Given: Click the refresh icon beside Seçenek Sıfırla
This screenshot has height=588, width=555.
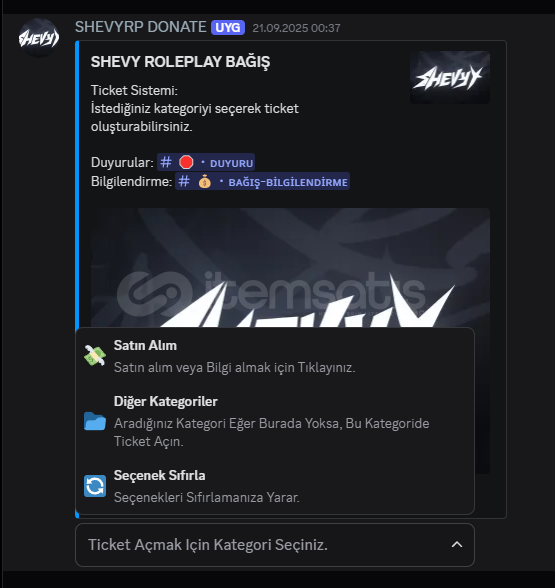Looking at the screenshot, I should [x=95, y=486].
